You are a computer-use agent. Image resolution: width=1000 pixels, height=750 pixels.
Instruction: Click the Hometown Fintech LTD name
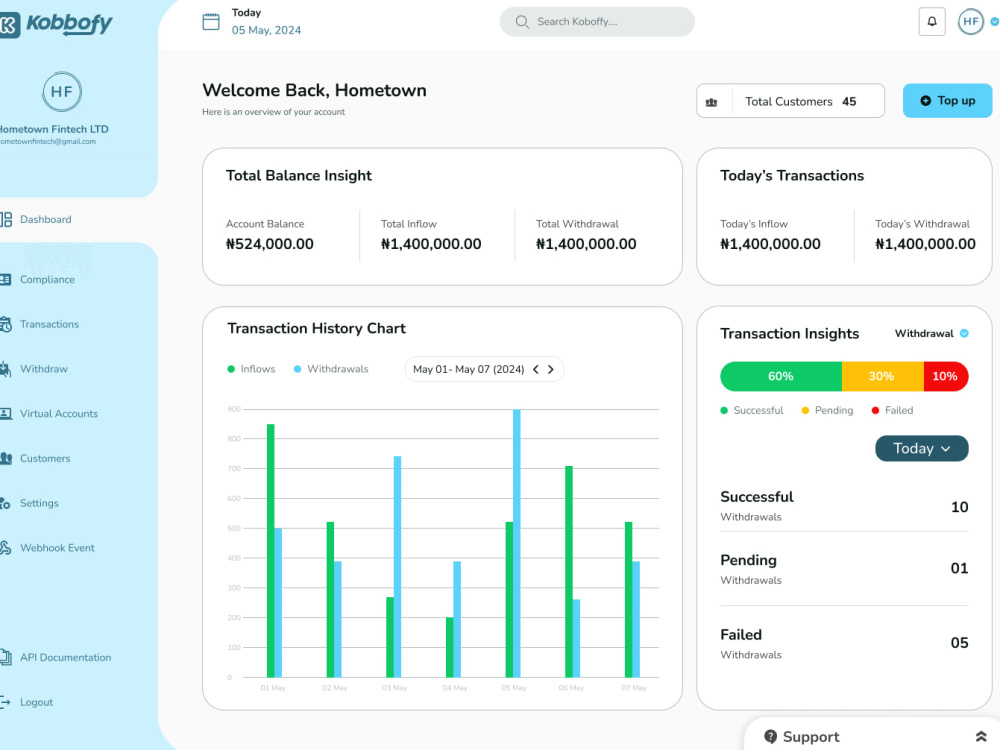coord(54,129)
